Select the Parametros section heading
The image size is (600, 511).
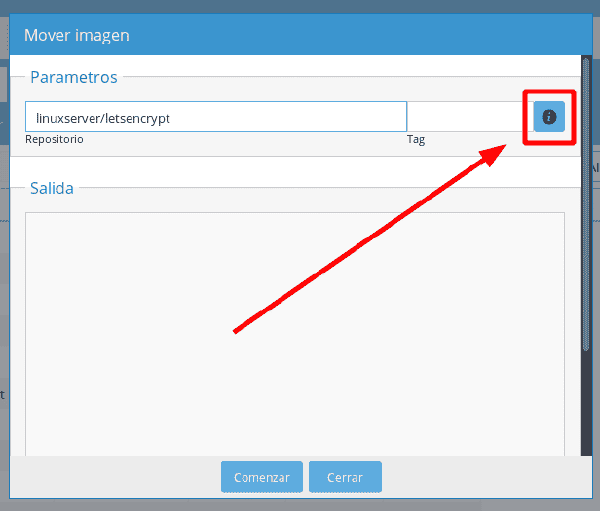pos(74,77)
